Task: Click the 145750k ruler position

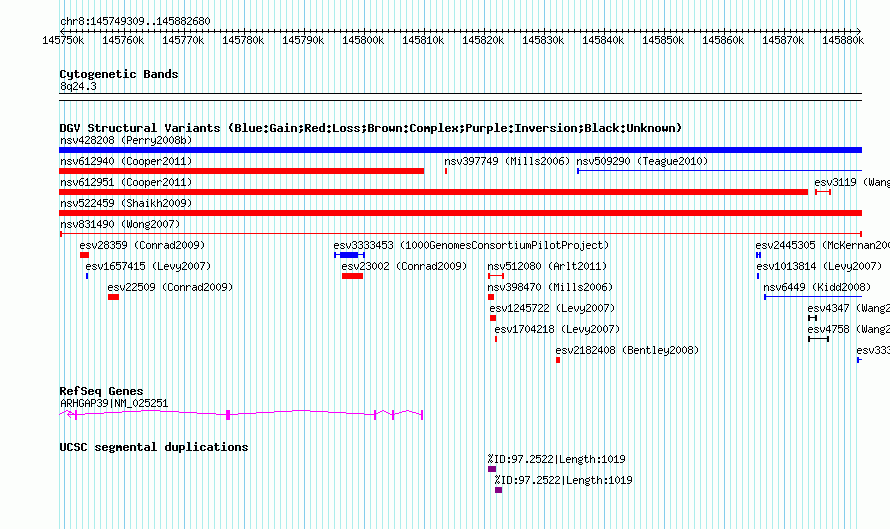Action: pos(64,40)
